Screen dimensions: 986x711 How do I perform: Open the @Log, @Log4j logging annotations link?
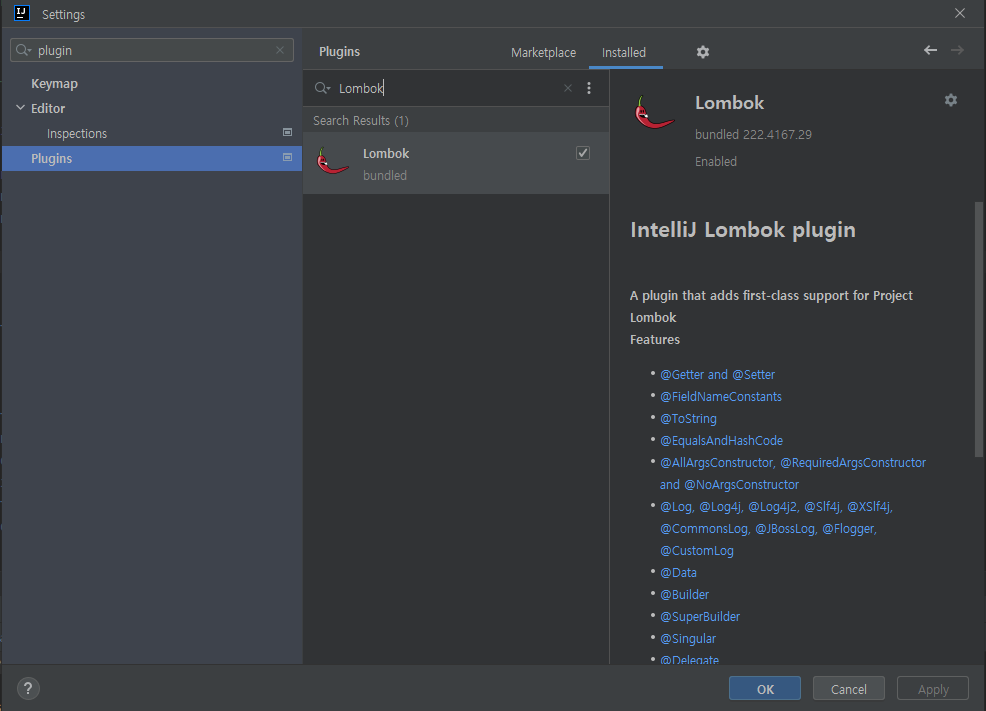776,529
